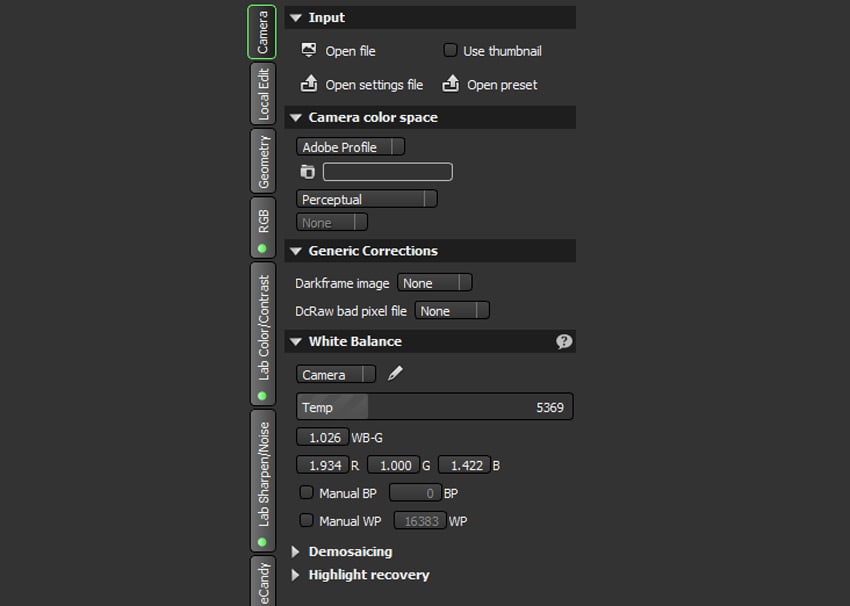Enable the Manual BP checkbox

pyautogui.click(x=307, y=492)
